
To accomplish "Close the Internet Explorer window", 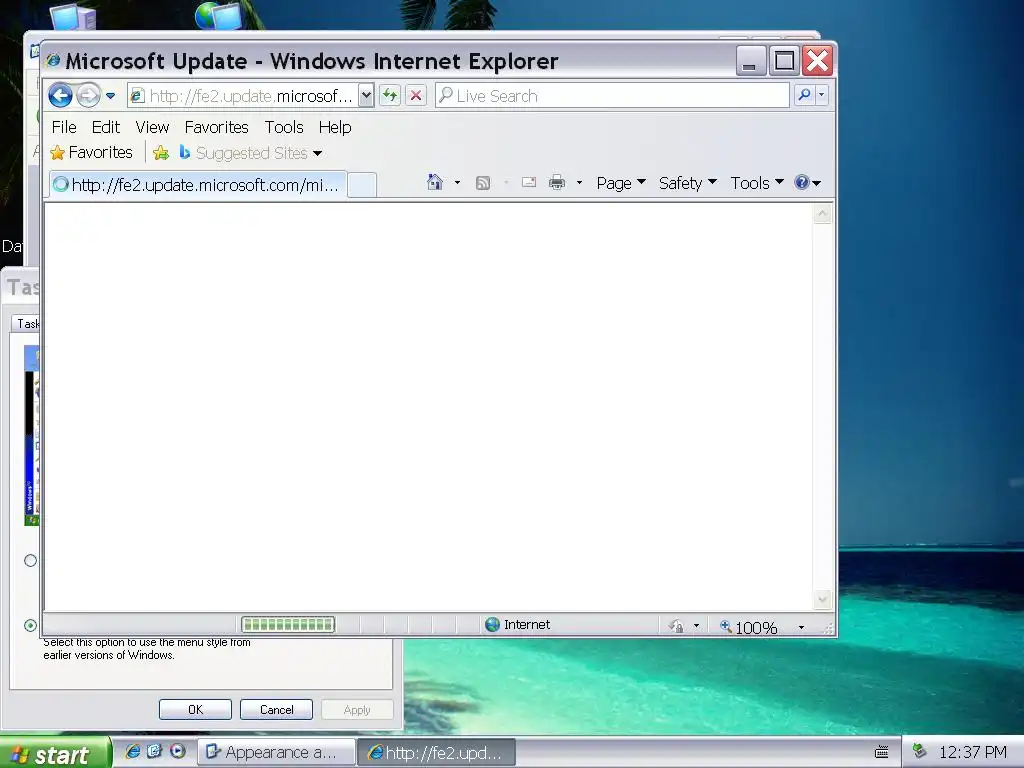I will click(818, 61).
